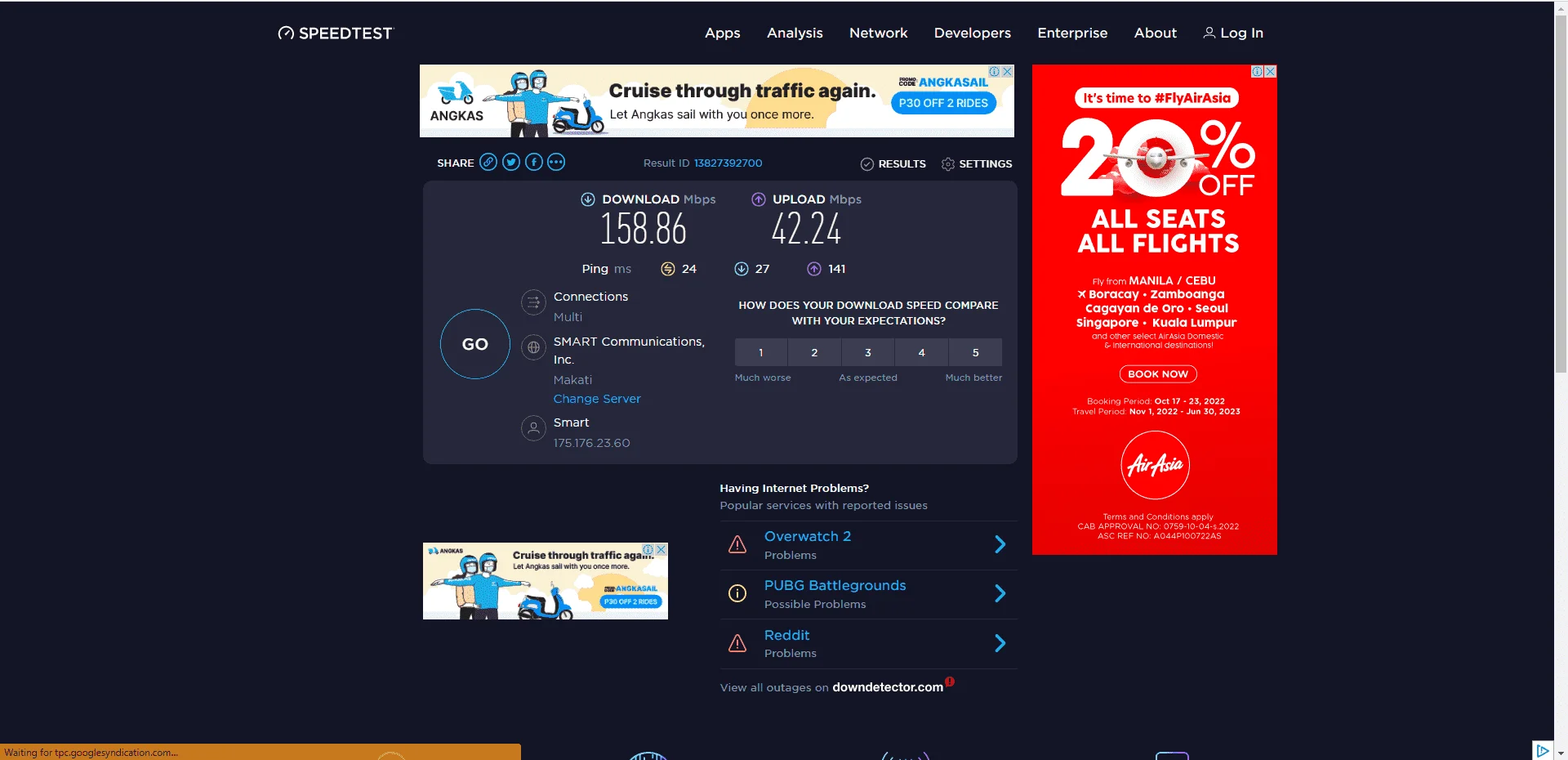This screenshot has width=1568, height=760.
Task: Open the Analysis menu
Action: 795,33
